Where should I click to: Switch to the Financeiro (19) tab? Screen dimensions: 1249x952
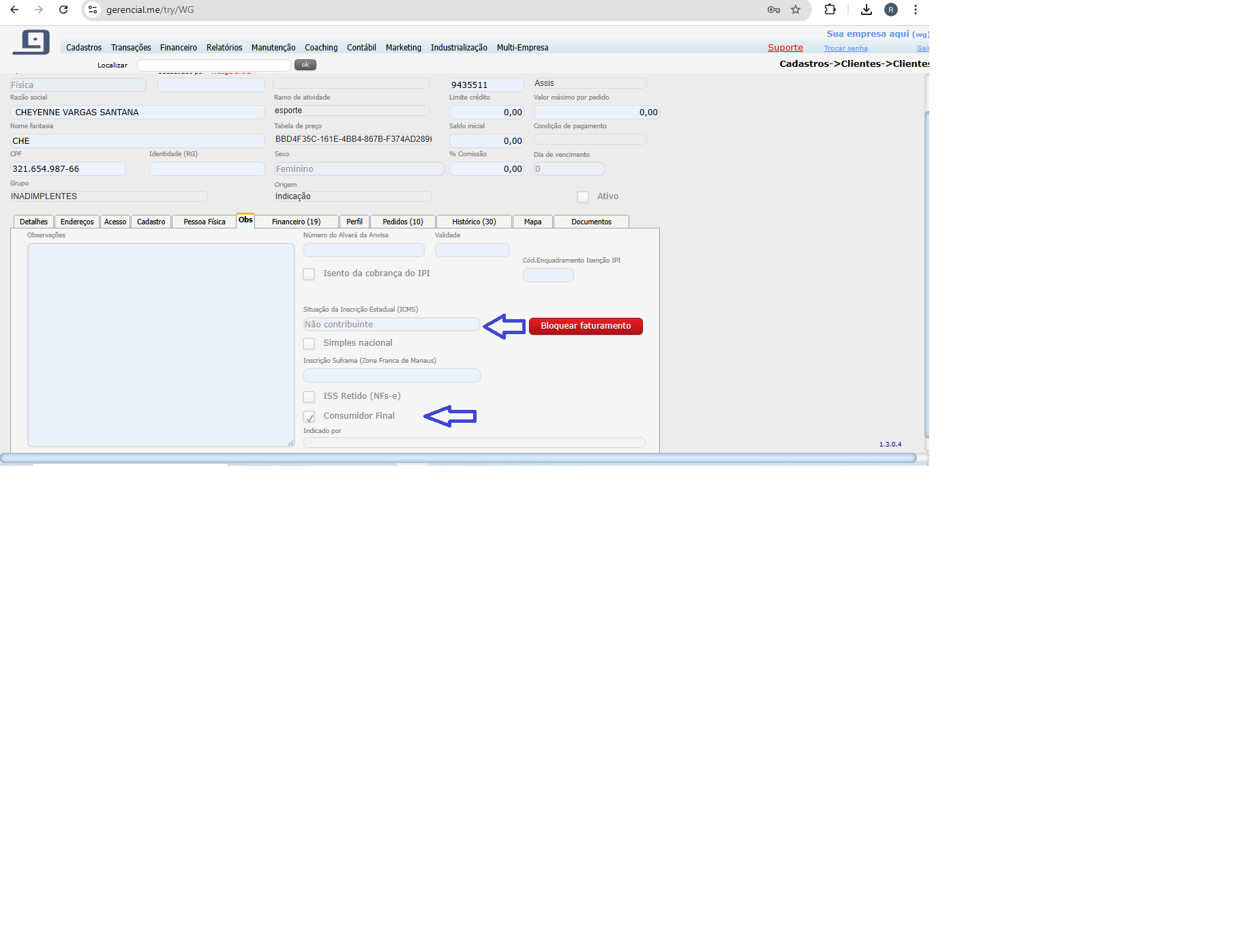coord(296,222)
